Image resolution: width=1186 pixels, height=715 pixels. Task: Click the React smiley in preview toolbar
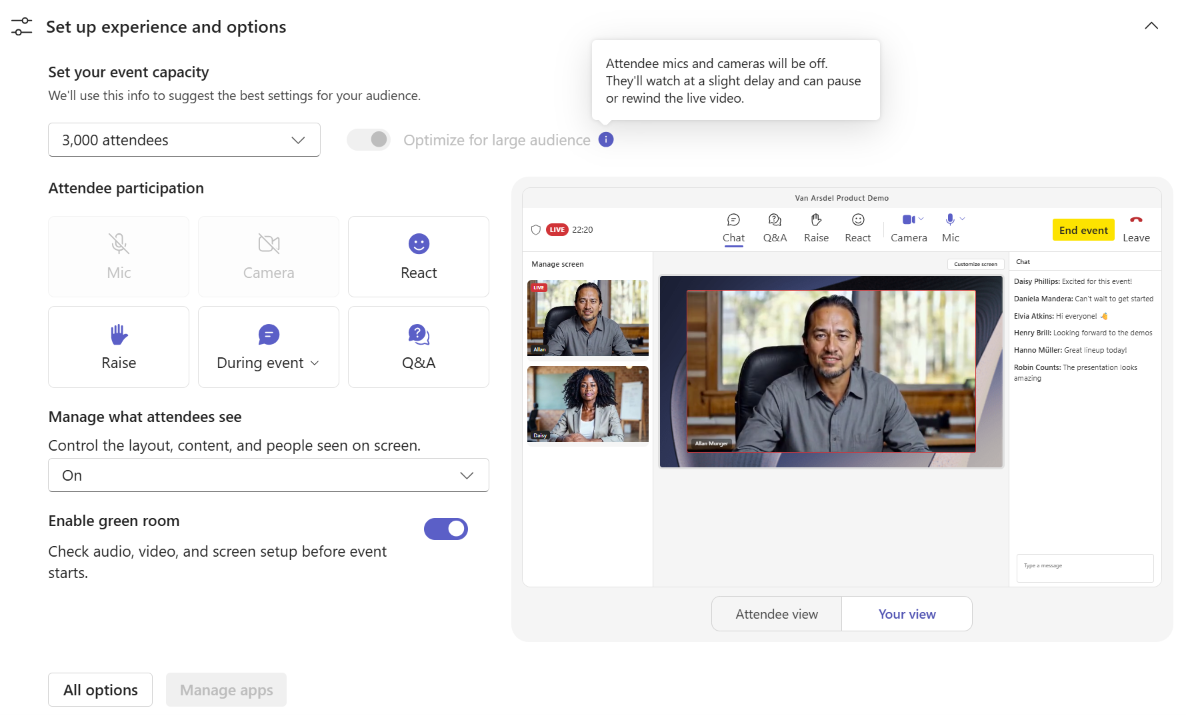(x=858, y=220)
